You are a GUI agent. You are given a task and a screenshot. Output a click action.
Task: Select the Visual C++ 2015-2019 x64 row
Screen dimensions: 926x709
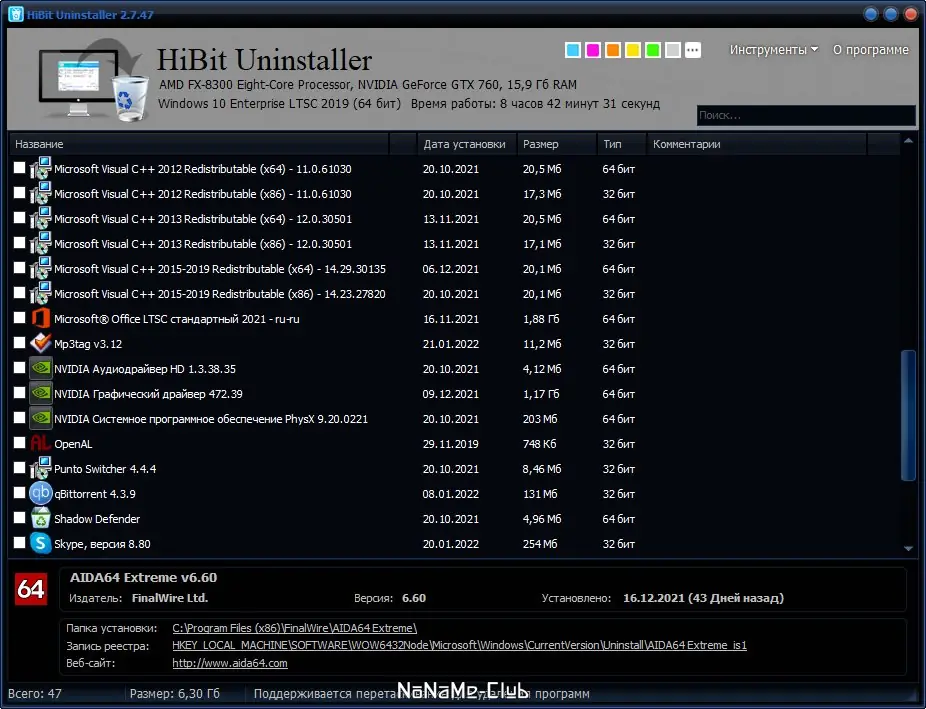pyautogui.click(x=455, y=269)
